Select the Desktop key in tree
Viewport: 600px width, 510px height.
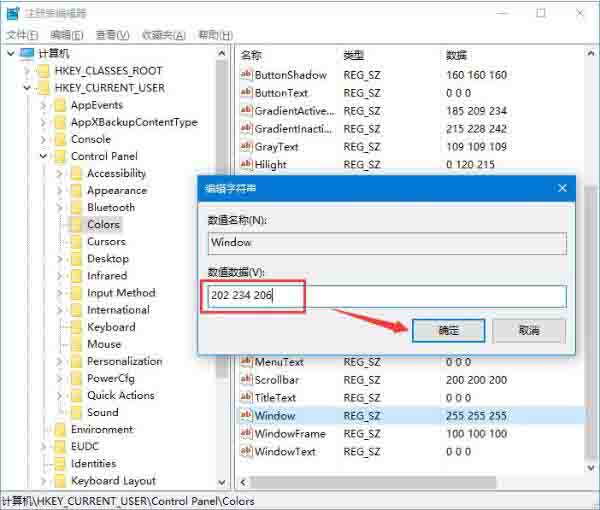(x=107, y=259)
